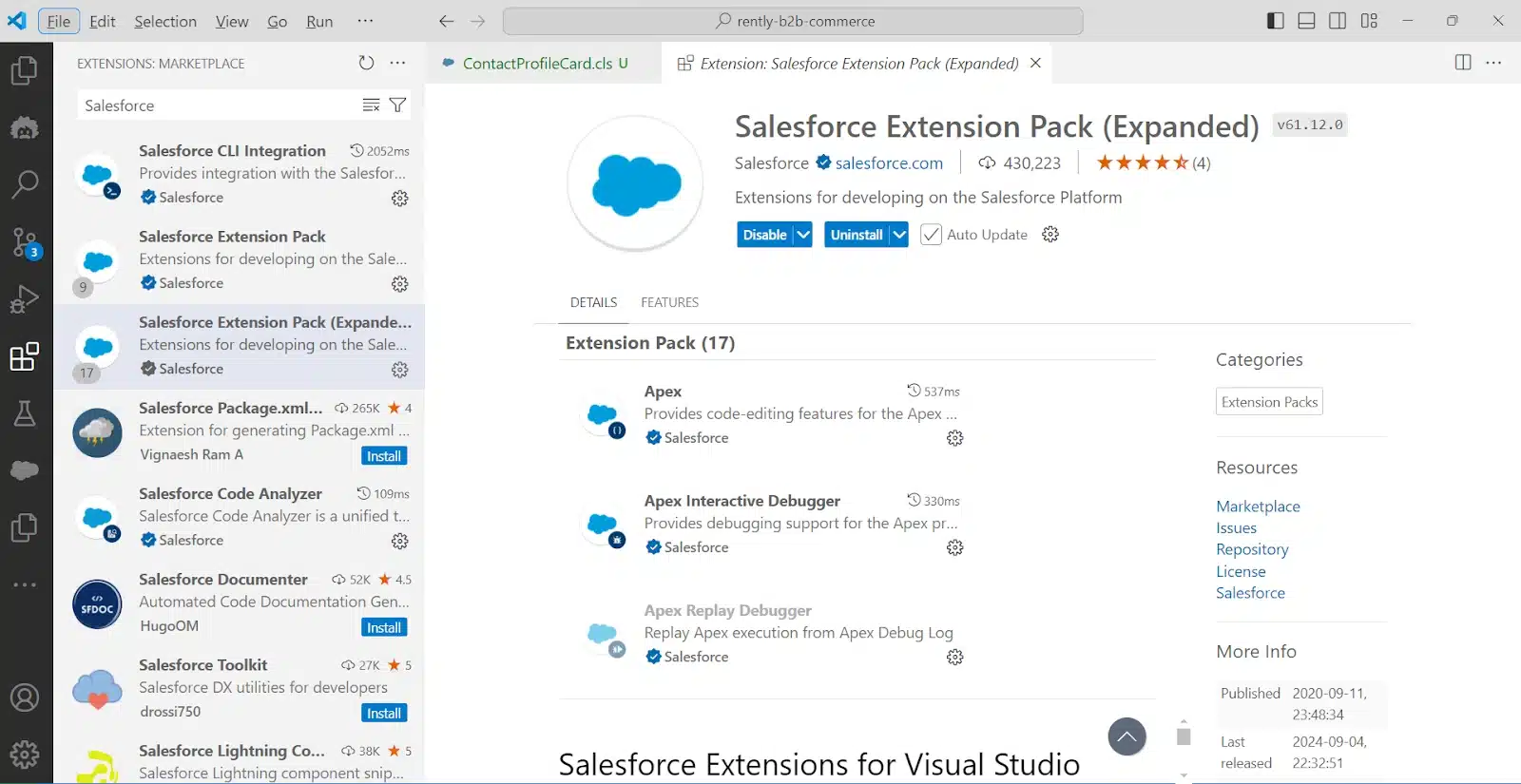Manage gear for Salesforce CLI Integration
This screenshot has width=1521, height=784.
point(400,199)
